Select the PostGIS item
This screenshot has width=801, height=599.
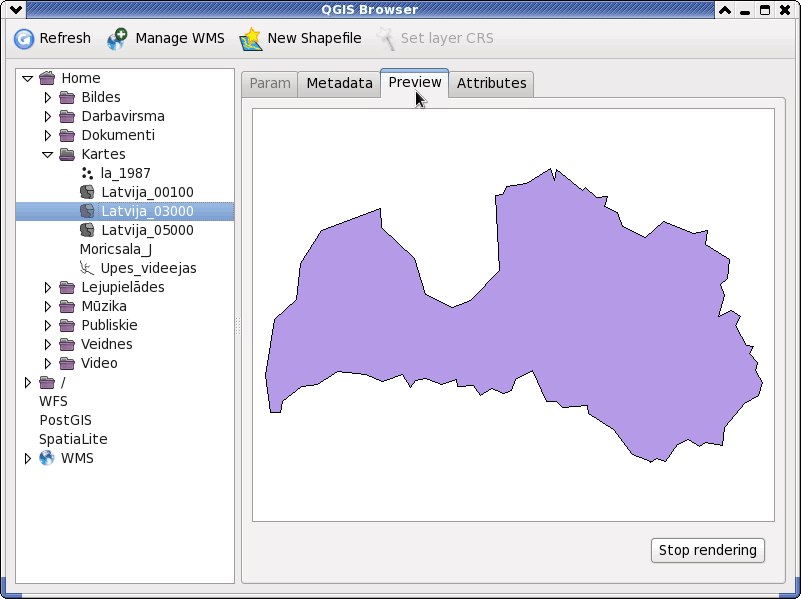click(x=65, y=420)
